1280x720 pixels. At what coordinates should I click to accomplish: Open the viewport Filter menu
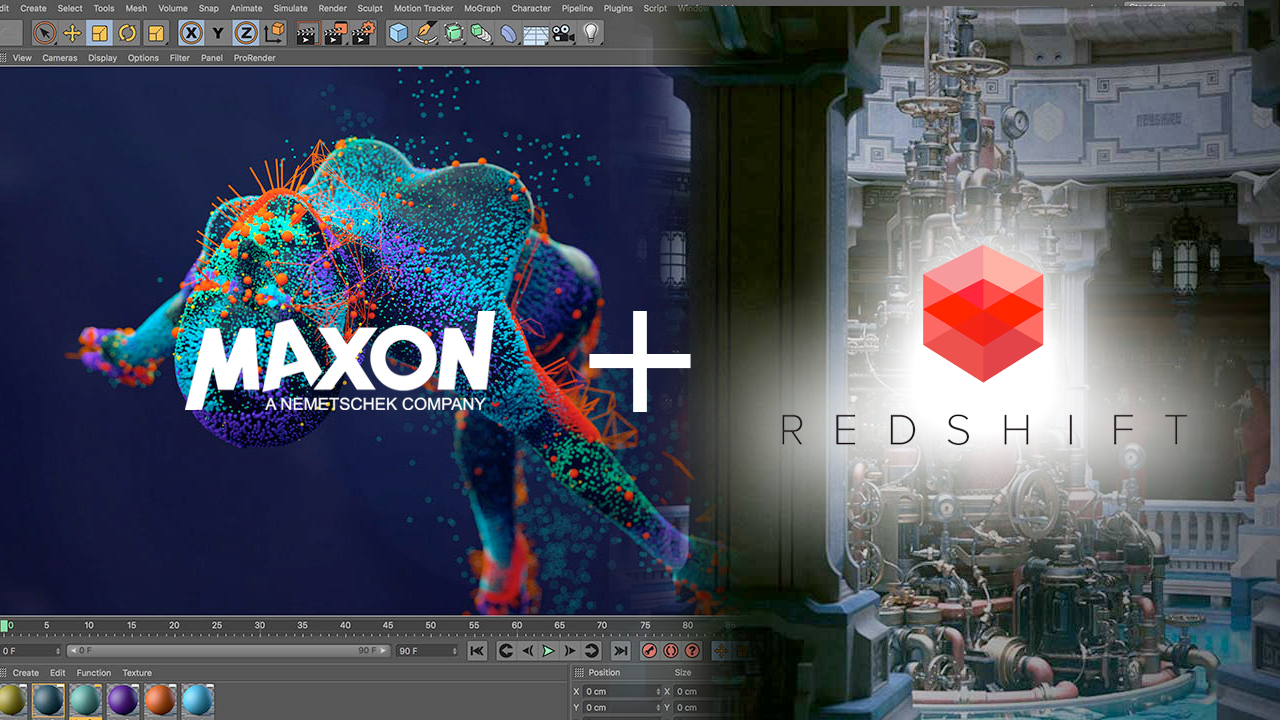pos(180,58)
